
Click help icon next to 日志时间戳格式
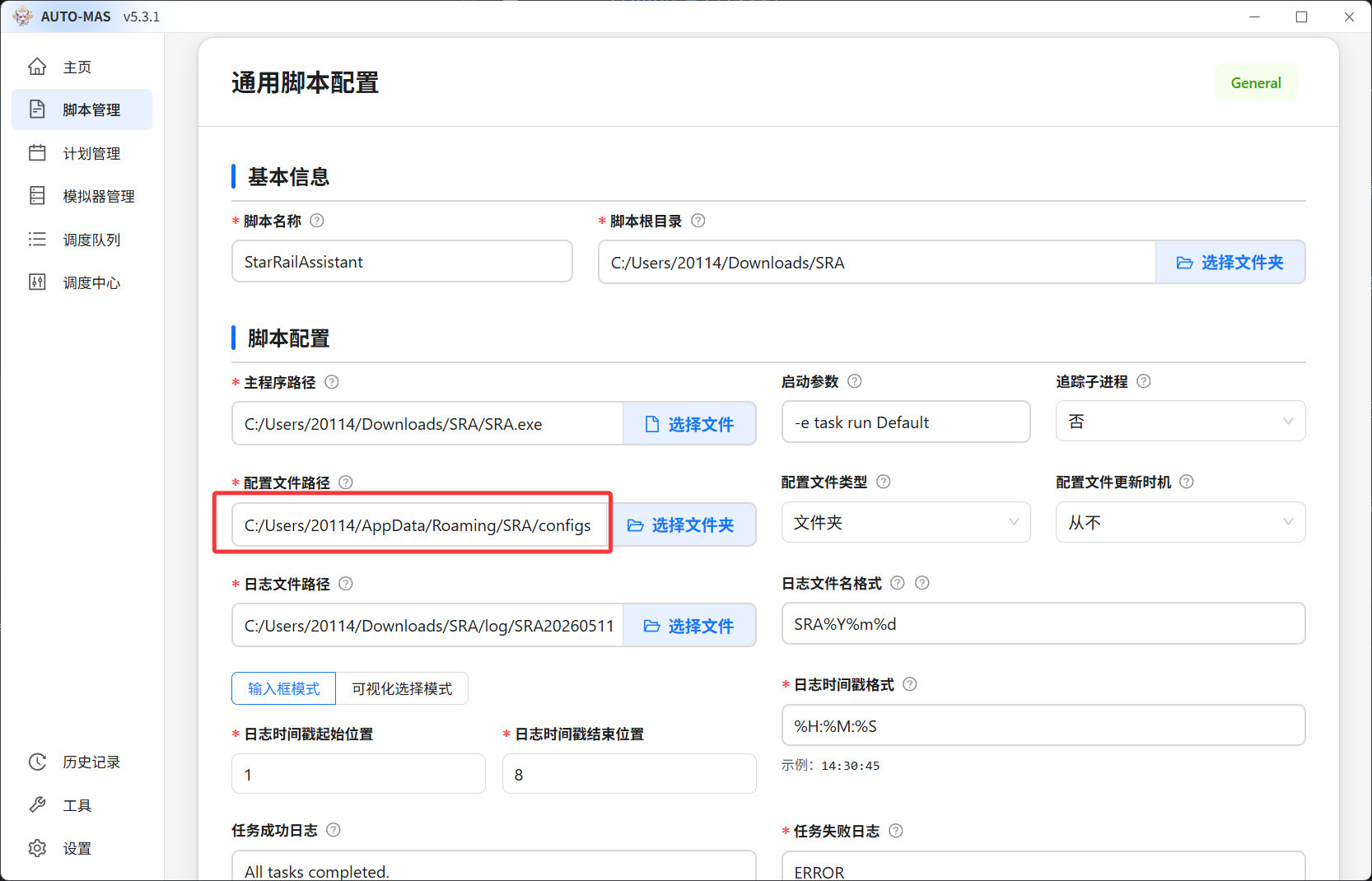(x=910, y=684)
